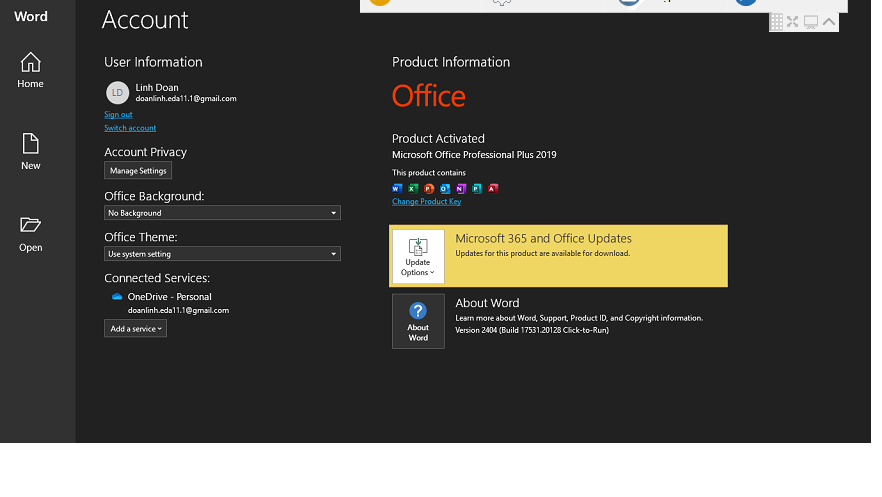Click the grid icon in floating toolbar
The height and width of the screenshot is (497, 882).
coord(776,22)
